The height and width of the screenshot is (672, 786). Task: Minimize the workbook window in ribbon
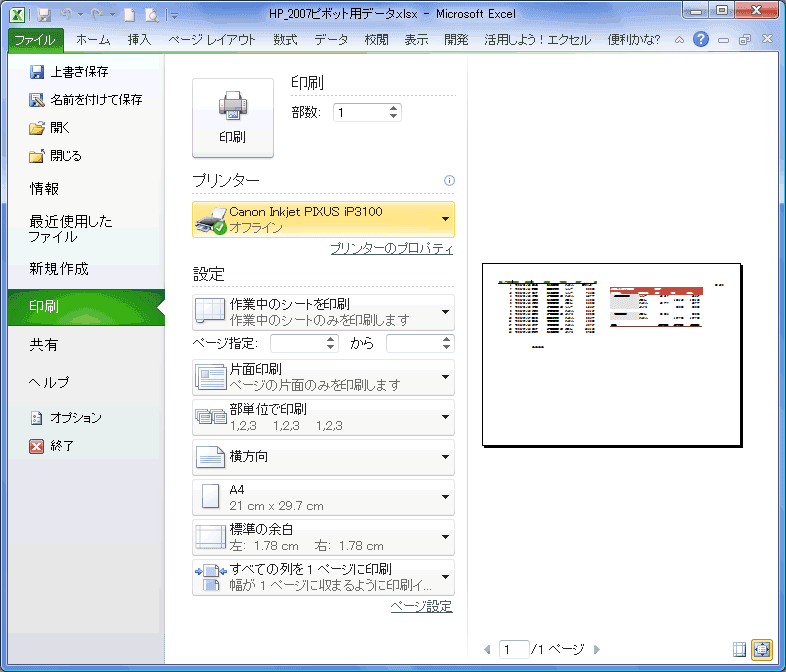723,40
